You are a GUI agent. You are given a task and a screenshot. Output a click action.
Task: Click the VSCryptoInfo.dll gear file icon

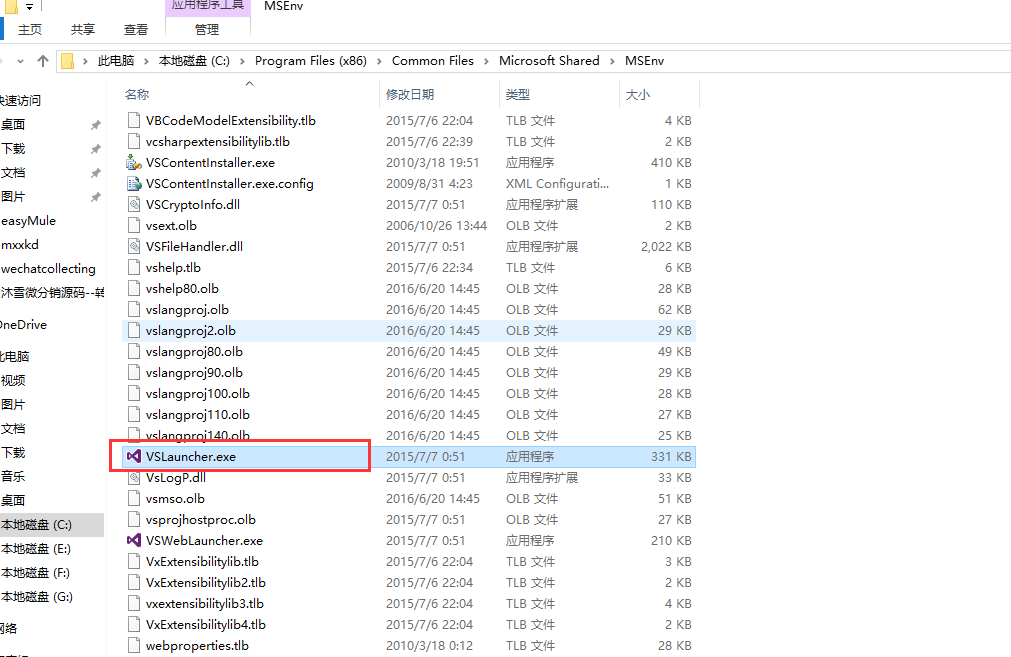(x=133, y=204)
